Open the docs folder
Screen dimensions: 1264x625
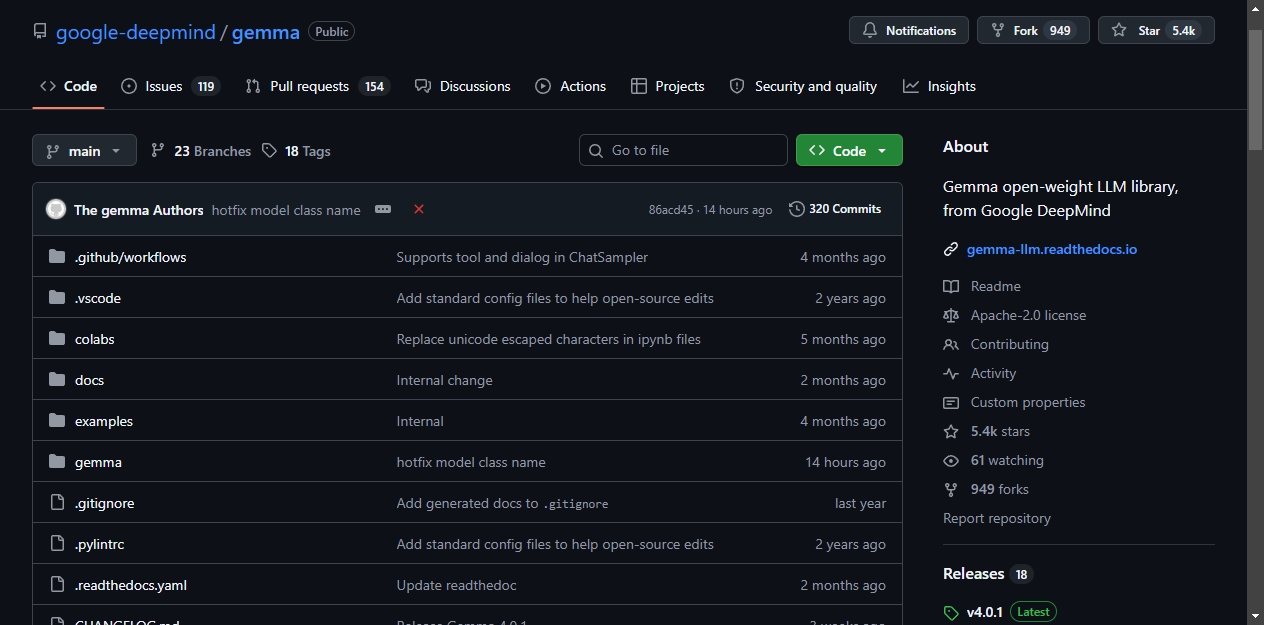pyautogui.click(x=89, y=380)
